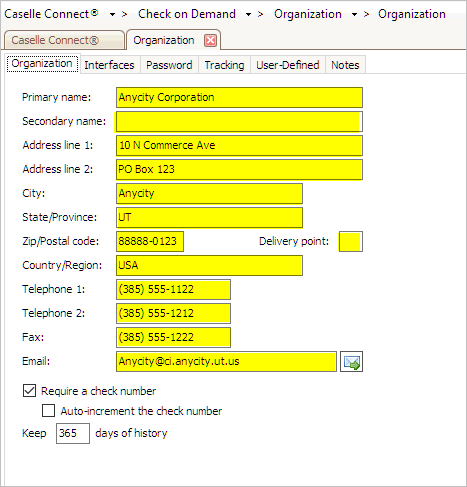Switch to the Caselle Connect® window tab

tap(63, 40)
